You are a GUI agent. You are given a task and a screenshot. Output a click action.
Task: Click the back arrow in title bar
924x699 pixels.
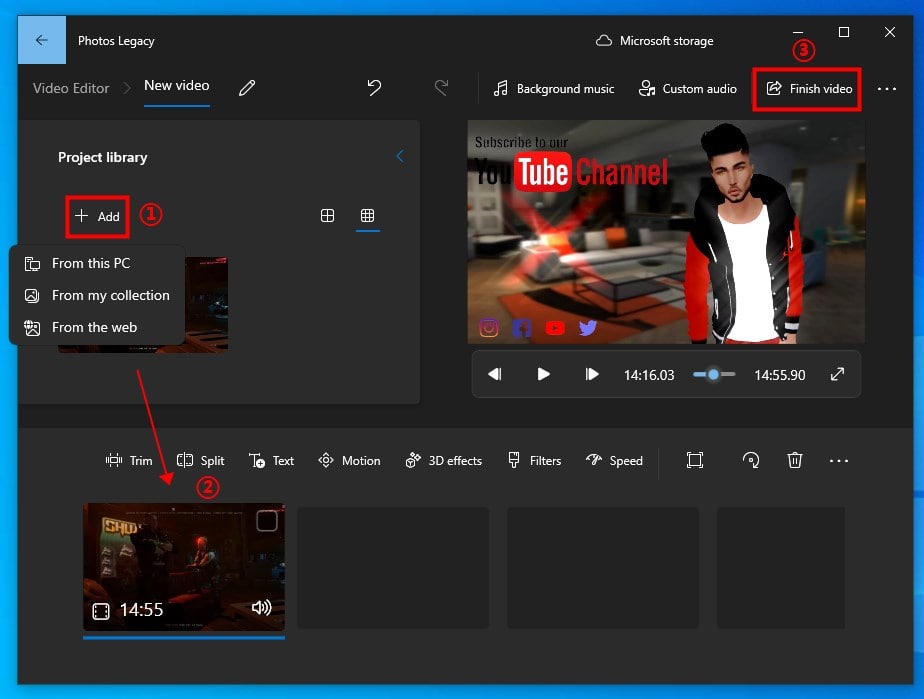coord(41,41)
